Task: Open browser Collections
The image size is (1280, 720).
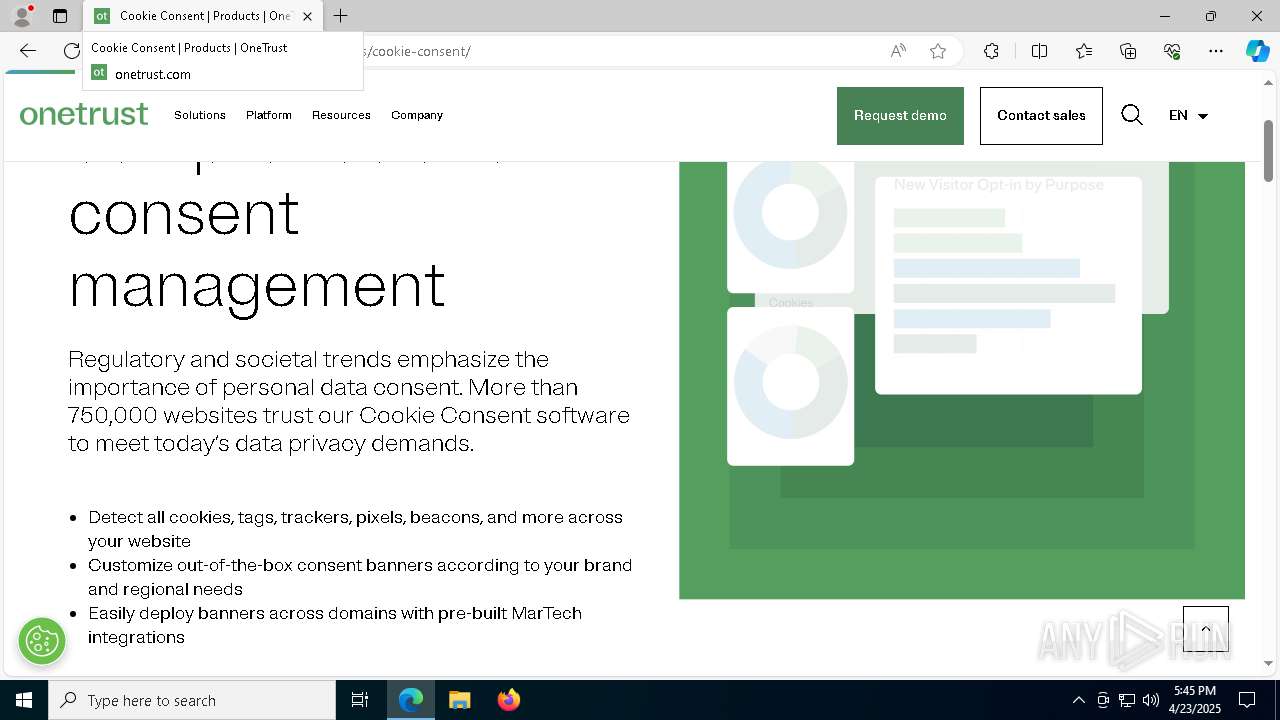Action: click(1128, 51)
